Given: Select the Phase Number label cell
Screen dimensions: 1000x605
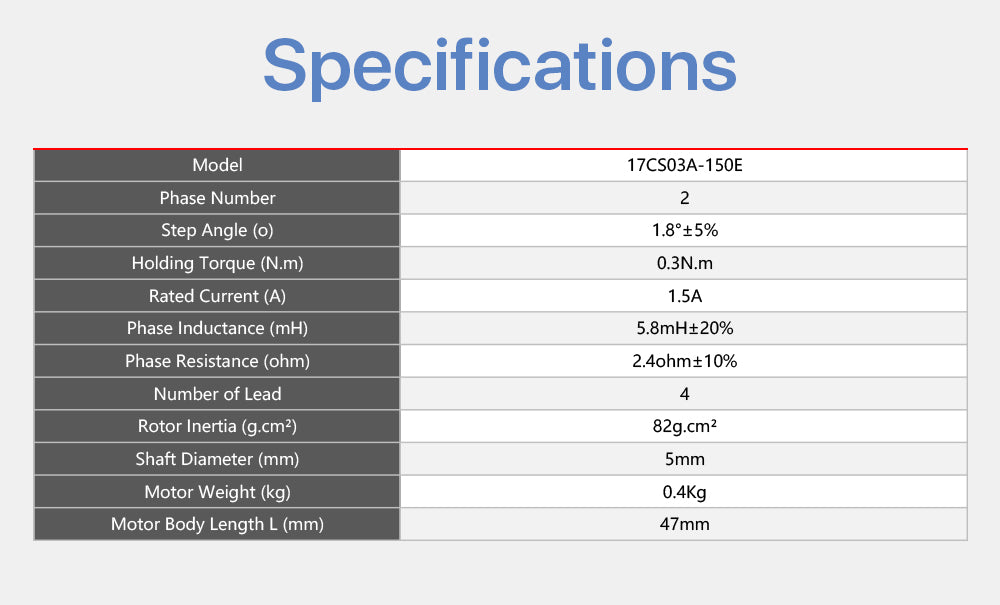Looking at the screenshot, I should [x=217, y=198].
